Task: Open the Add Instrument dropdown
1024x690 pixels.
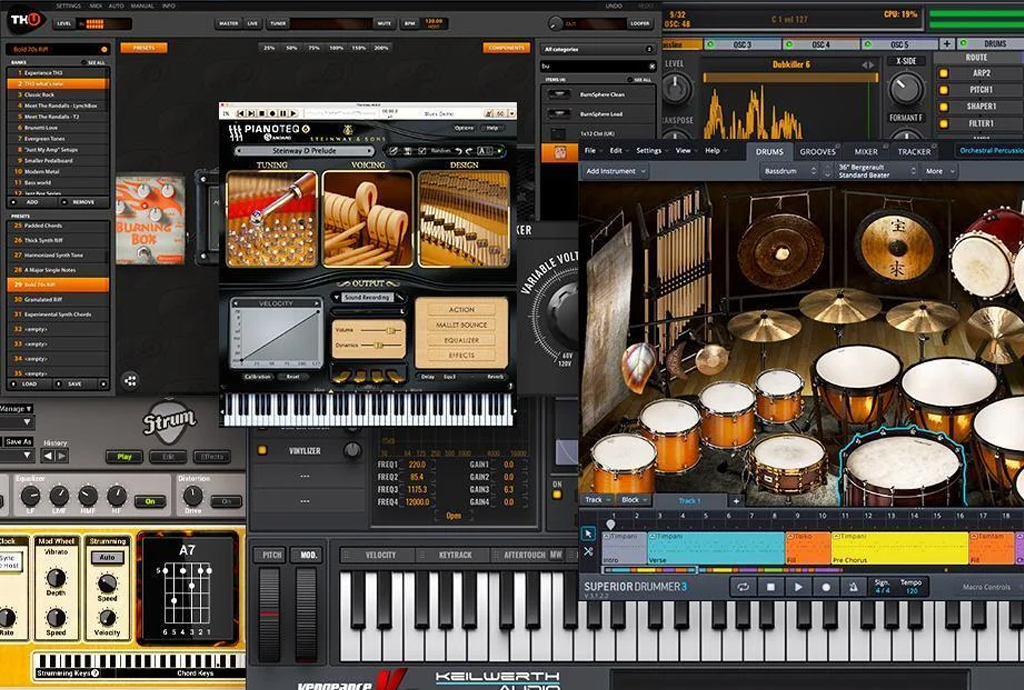Action: tap(616, 171)
